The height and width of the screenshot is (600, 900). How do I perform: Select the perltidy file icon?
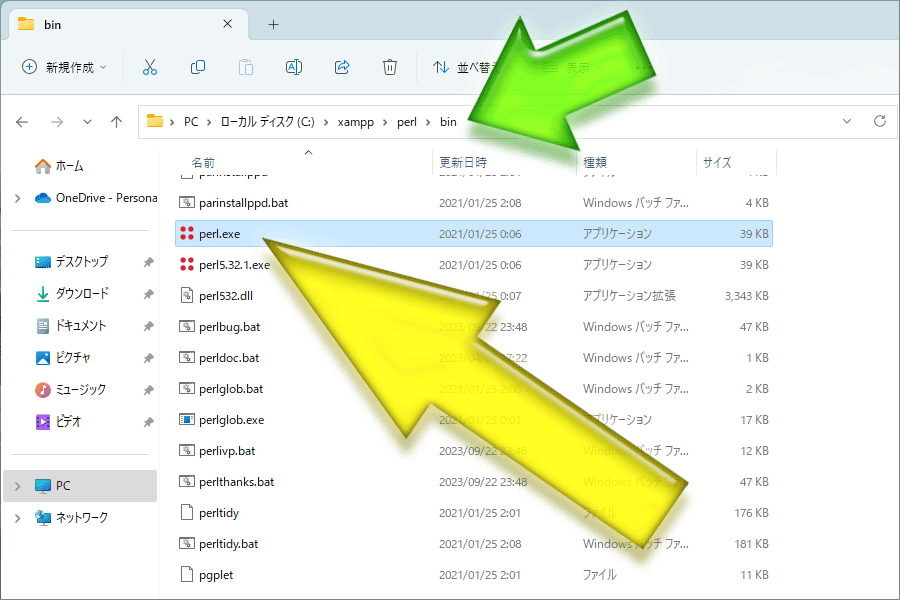point(187,512)
